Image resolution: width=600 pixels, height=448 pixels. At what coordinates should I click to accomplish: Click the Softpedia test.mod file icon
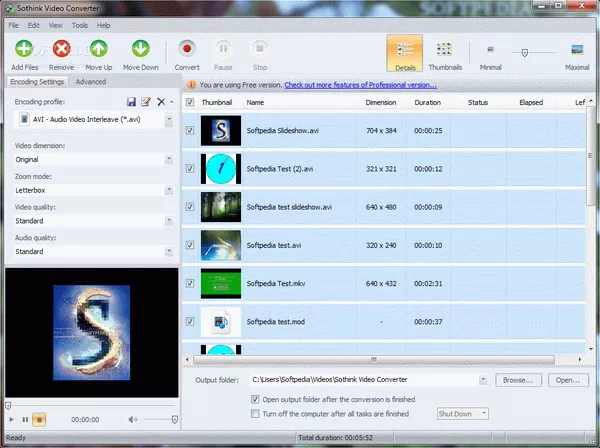[221, 322]
